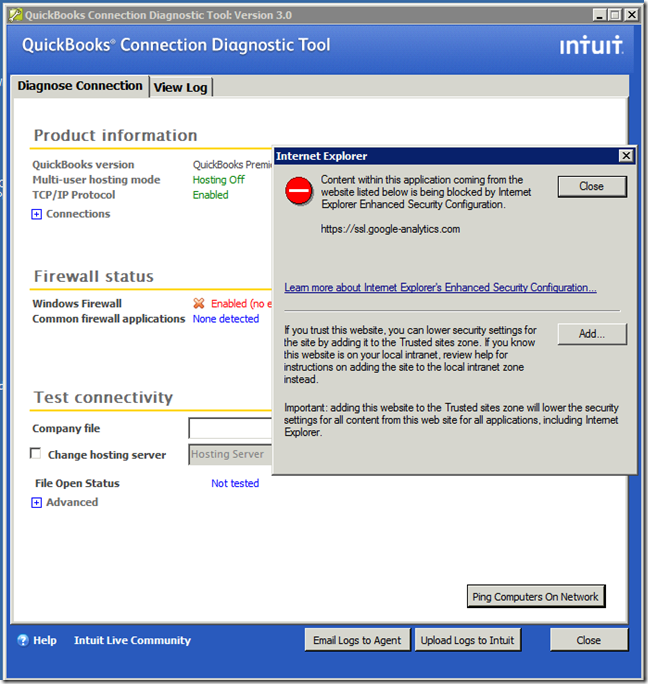The width and height of the screenshot is (648, 684).
Task: Click the red X beside Windows Firewall status
Action: click(199, 303)
